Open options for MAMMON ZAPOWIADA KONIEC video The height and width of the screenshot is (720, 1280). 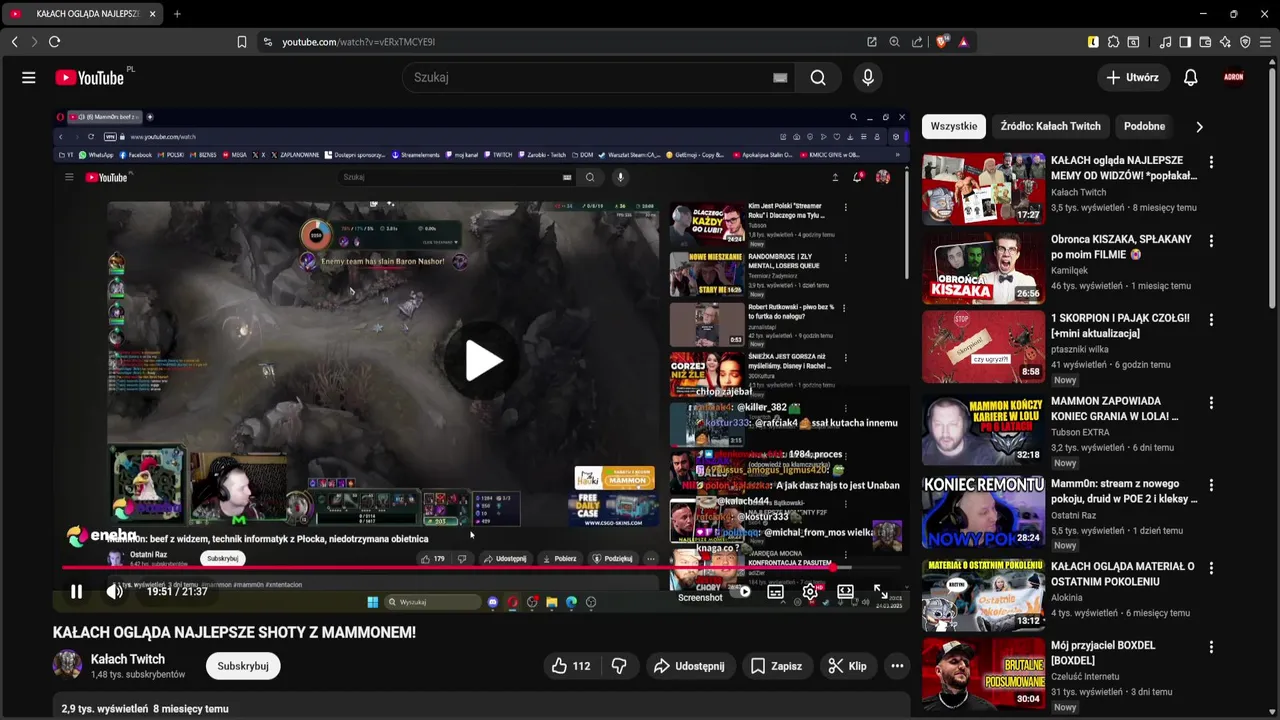pyautogui.click(x=1211, y=403)
